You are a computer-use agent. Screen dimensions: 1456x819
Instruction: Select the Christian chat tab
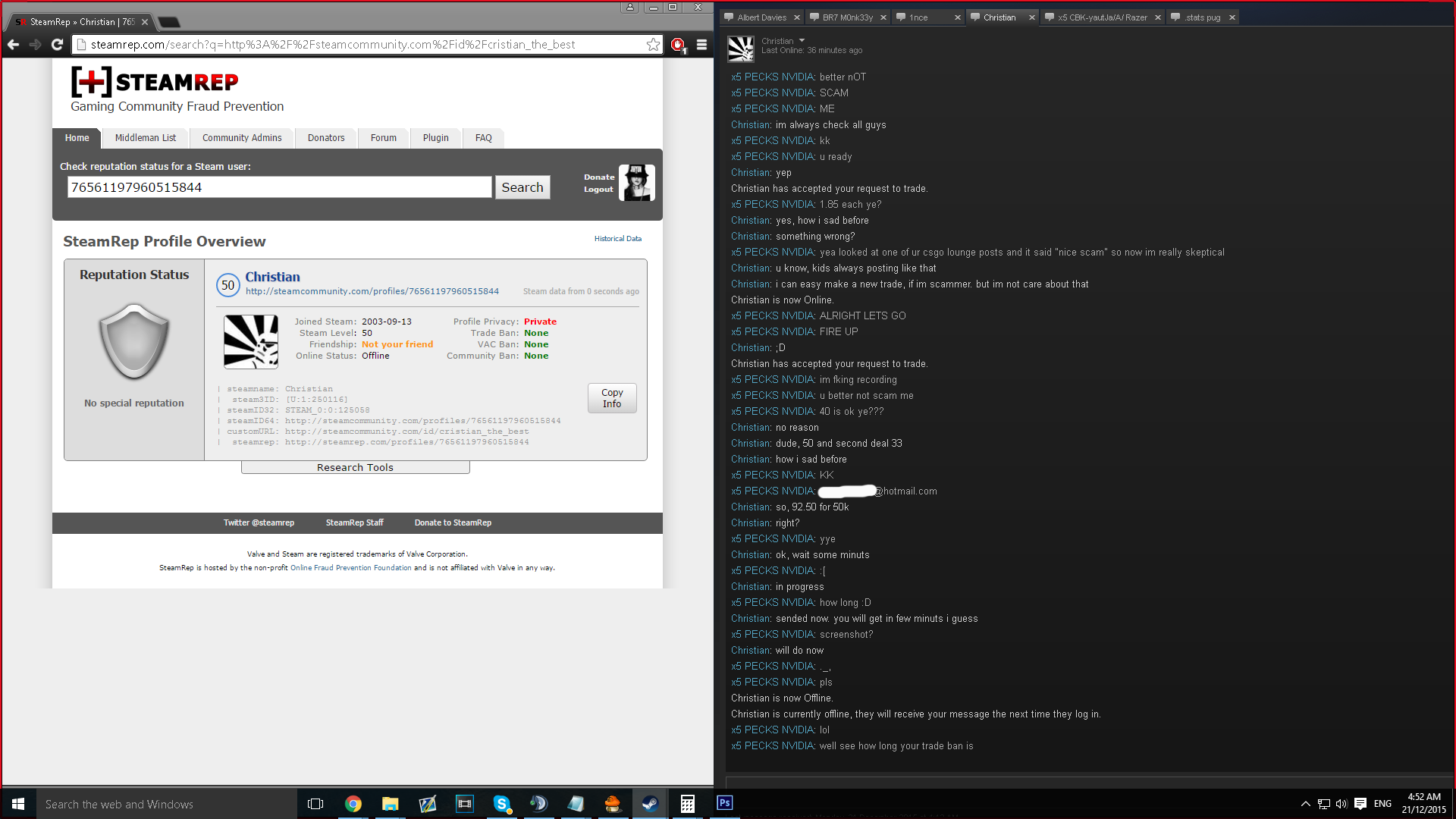(999, 17)
